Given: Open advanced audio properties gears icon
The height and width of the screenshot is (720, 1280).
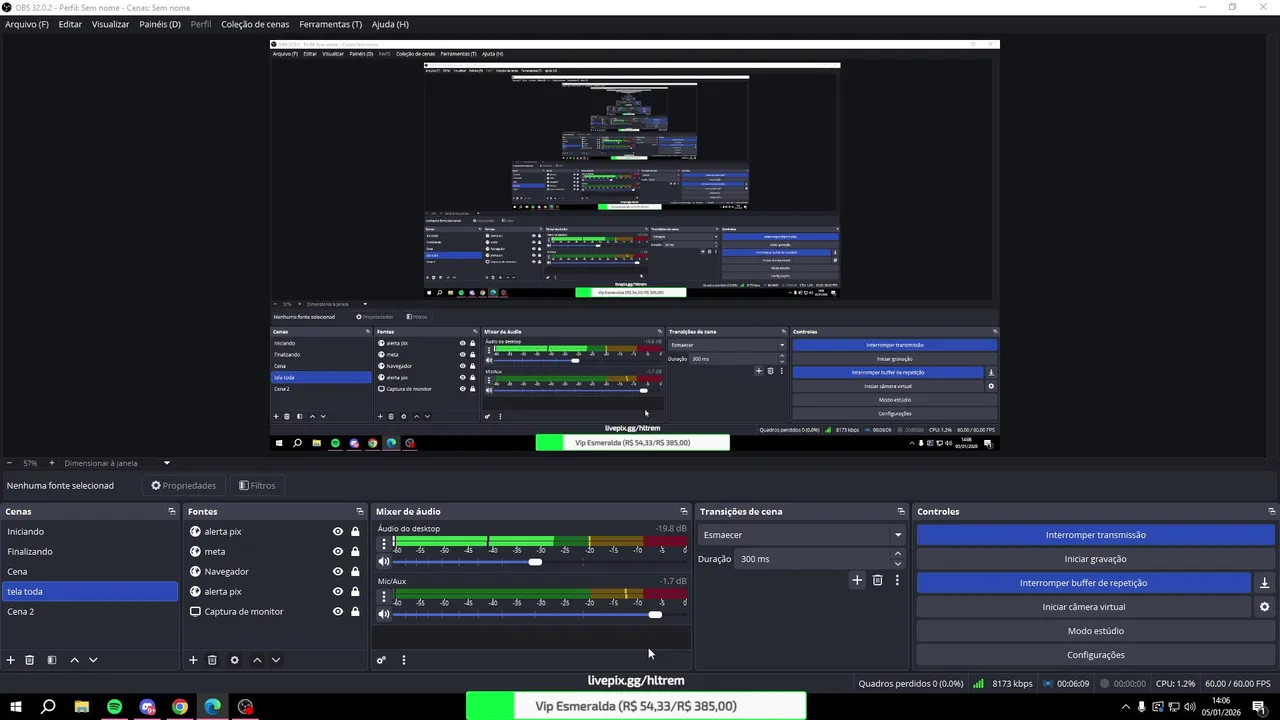Looking at the screenshot, I should point(381,660).
